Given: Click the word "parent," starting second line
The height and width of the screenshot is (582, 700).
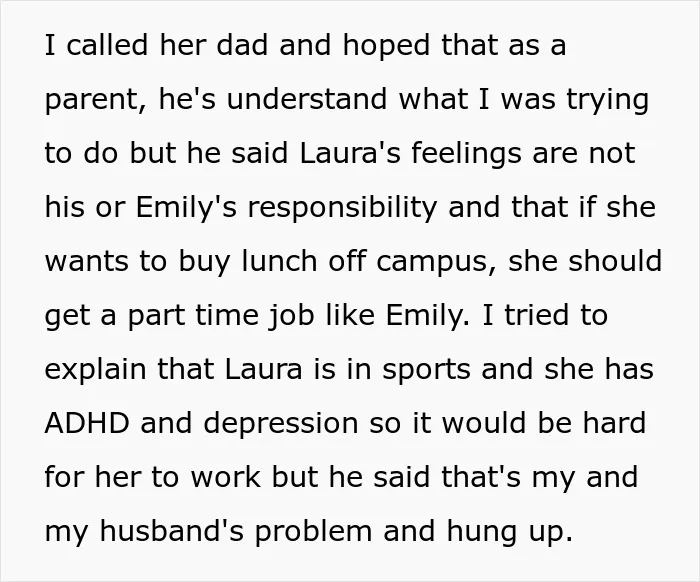Looking at the screenshot, I should pos(96,102).
